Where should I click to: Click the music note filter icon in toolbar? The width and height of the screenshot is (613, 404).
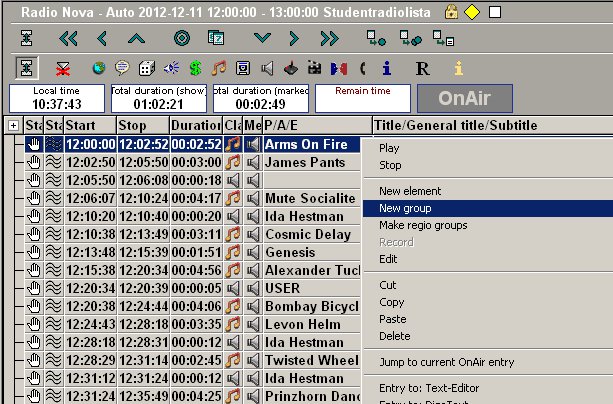click(219, 68)
